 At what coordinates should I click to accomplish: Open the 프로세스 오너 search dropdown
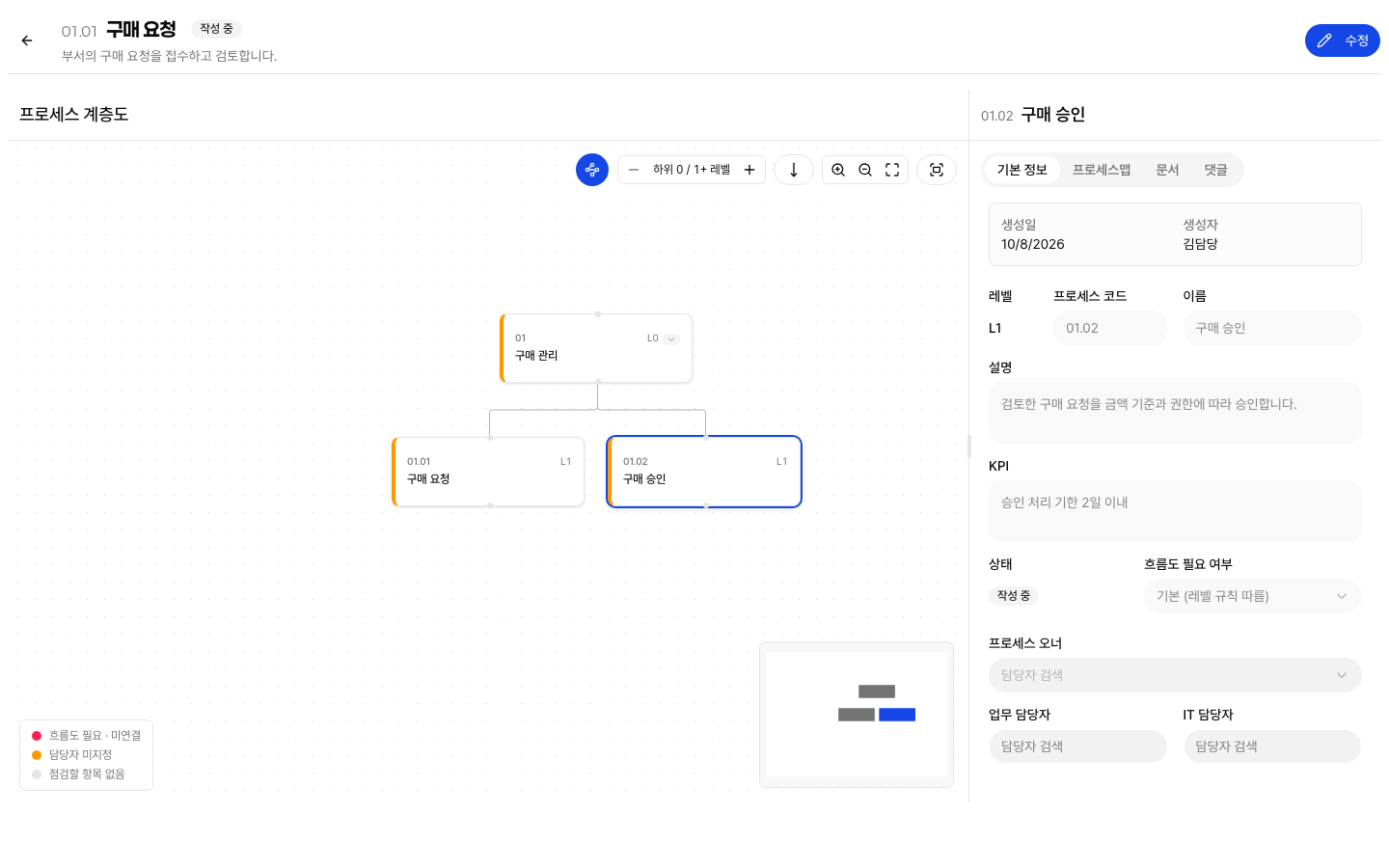click(x=1175, y=675)
